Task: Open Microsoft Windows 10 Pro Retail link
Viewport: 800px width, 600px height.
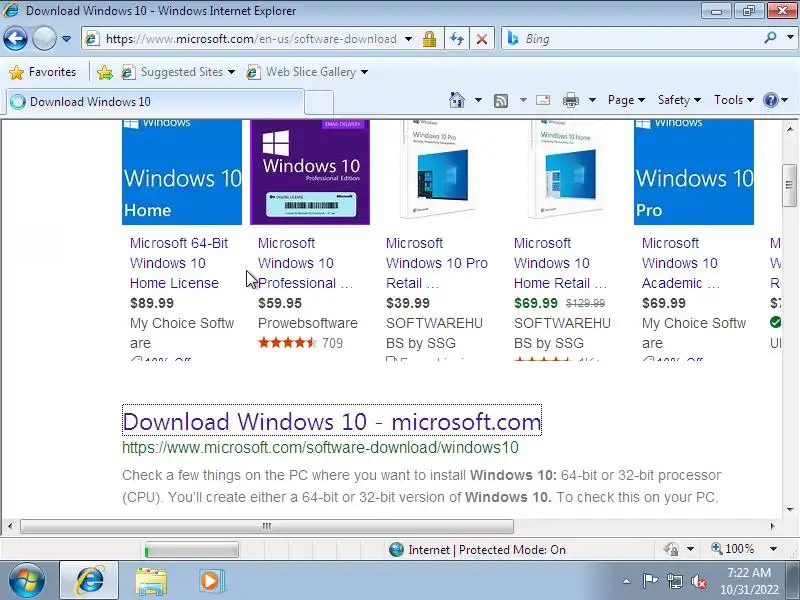Action: coord(437,263)
